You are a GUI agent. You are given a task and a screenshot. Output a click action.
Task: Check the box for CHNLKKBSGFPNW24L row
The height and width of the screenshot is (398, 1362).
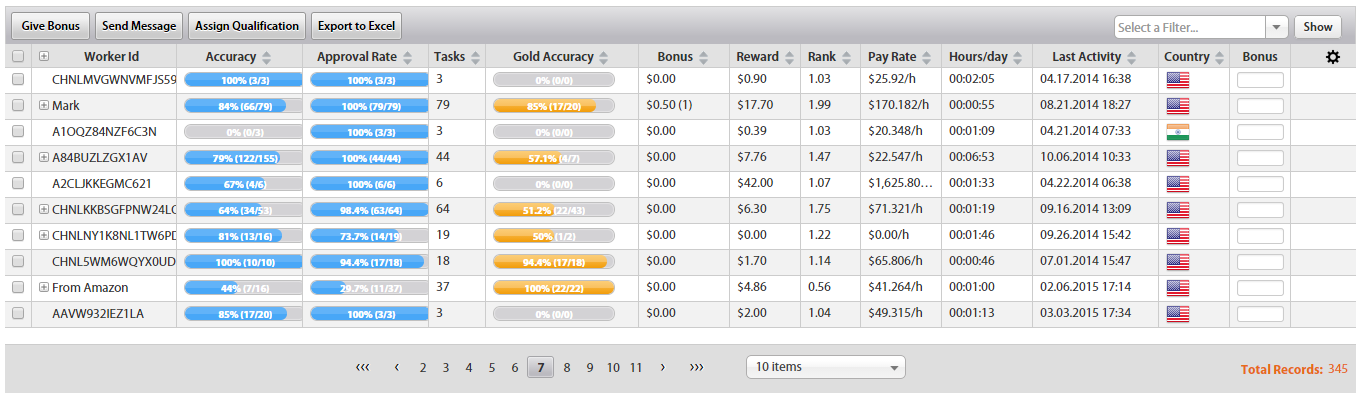click(x=18, y=209)
